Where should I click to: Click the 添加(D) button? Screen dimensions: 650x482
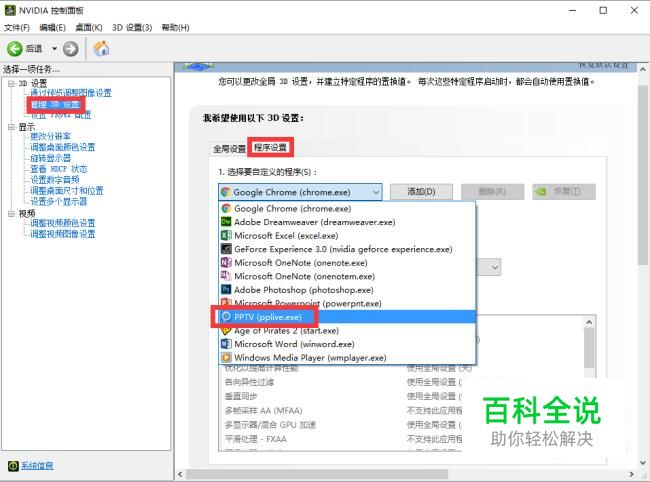(421, 192)
